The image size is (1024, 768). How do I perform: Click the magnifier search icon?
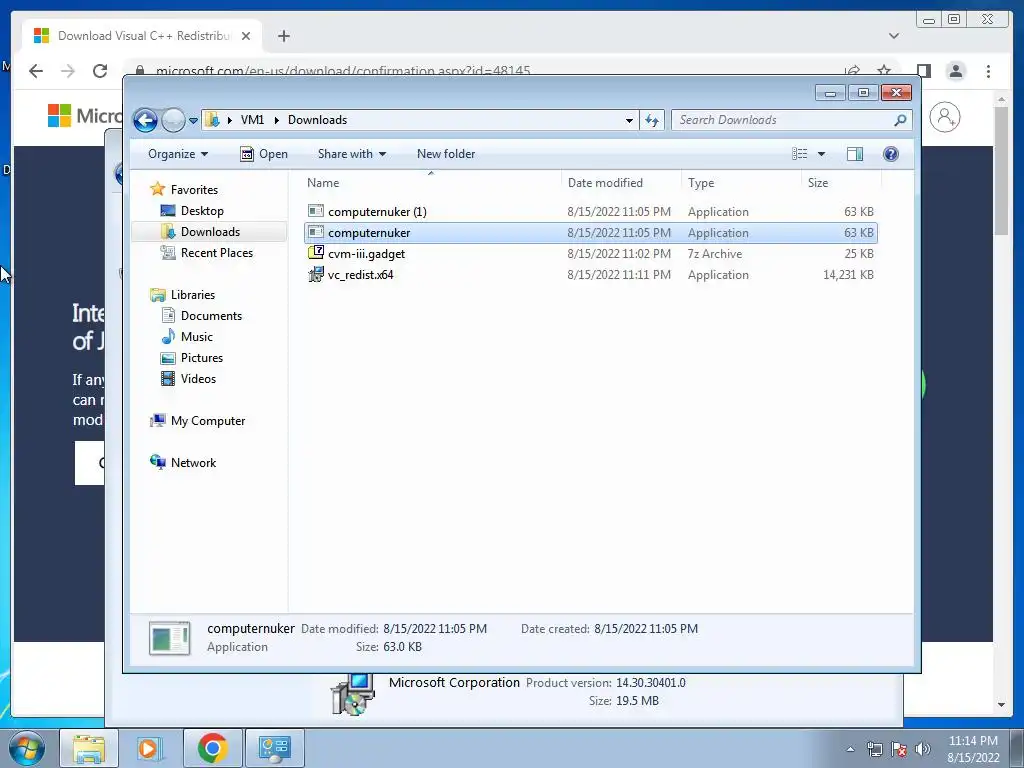click(x=900, y=120)
